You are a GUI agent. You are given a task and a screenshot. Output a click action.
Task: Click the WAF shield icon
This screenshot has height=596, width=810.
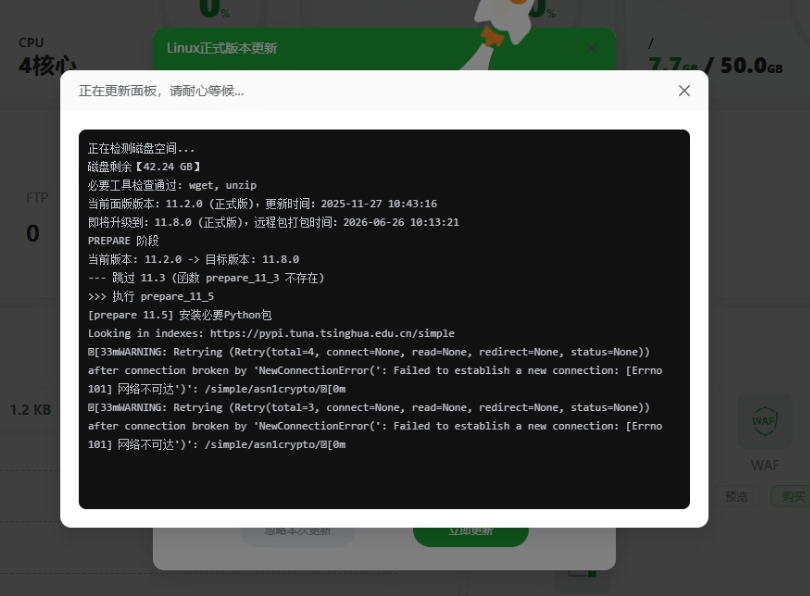tap(764, 421)
